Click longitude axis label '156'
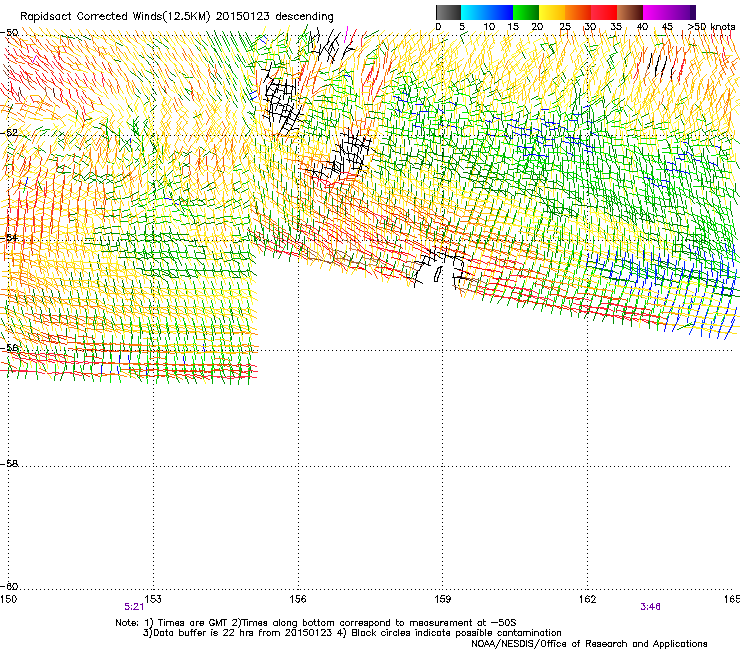740x650 pixels. pos(298,599)
